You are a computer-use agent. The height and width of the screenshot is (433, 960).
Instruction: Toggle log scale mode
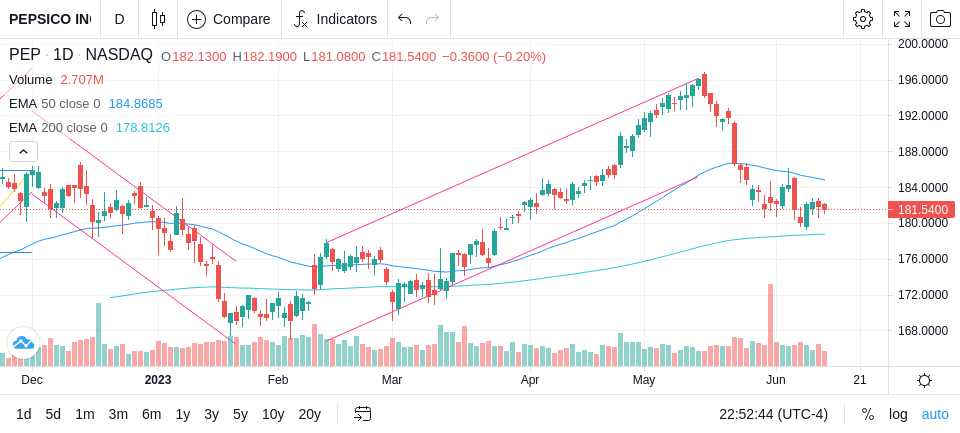pos(898,414)
